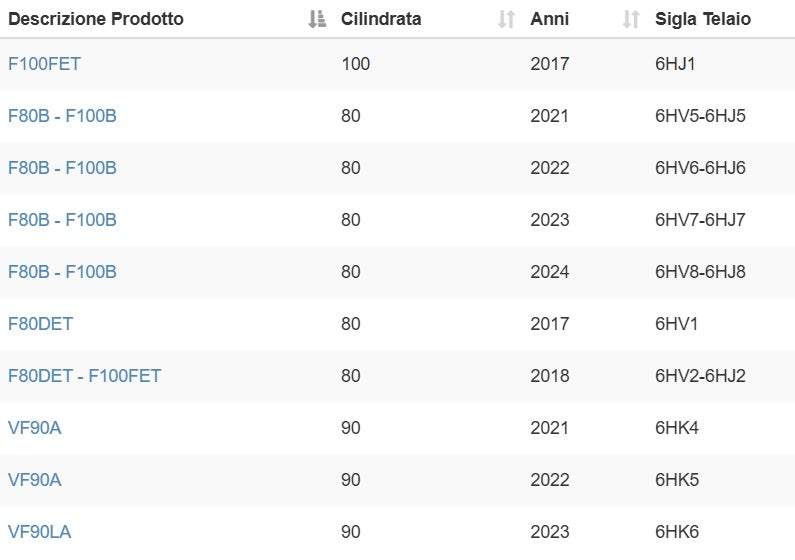Open the VF90A 2021 link

coord(35,428)
